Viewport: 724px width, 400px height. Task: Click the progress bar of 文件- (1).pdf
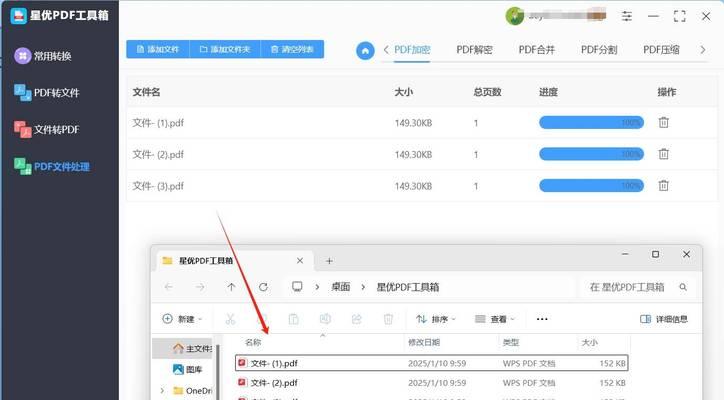(x=591, y=122)
